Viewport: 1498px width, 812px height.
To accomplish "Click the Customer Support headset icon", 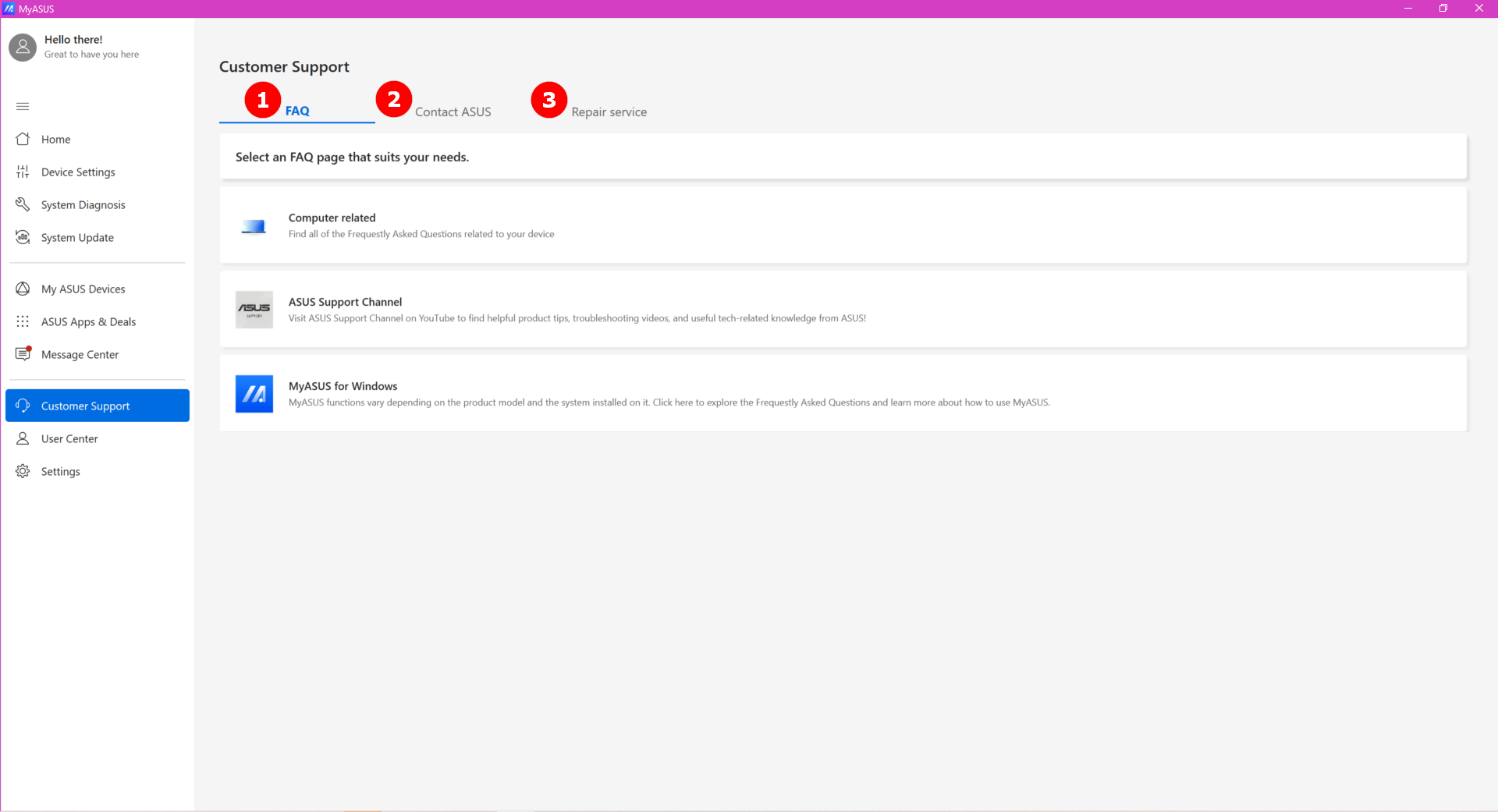I will click(23, 406).
